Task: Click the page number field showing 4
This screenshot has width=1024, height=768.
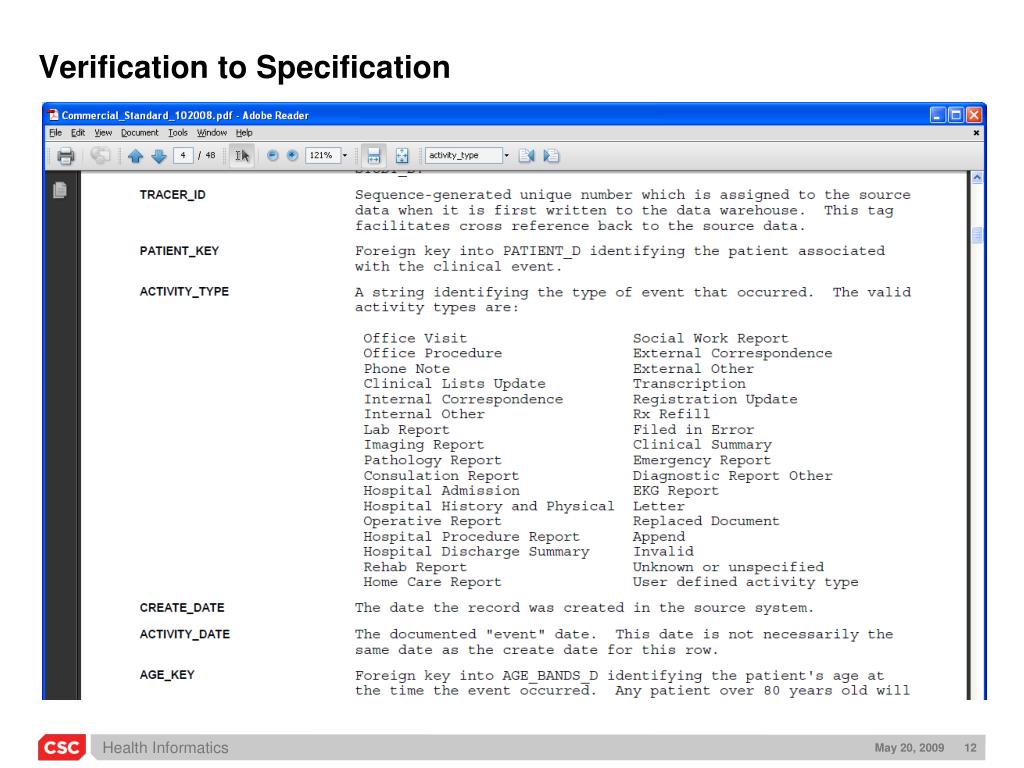Action: coord(183,155)
